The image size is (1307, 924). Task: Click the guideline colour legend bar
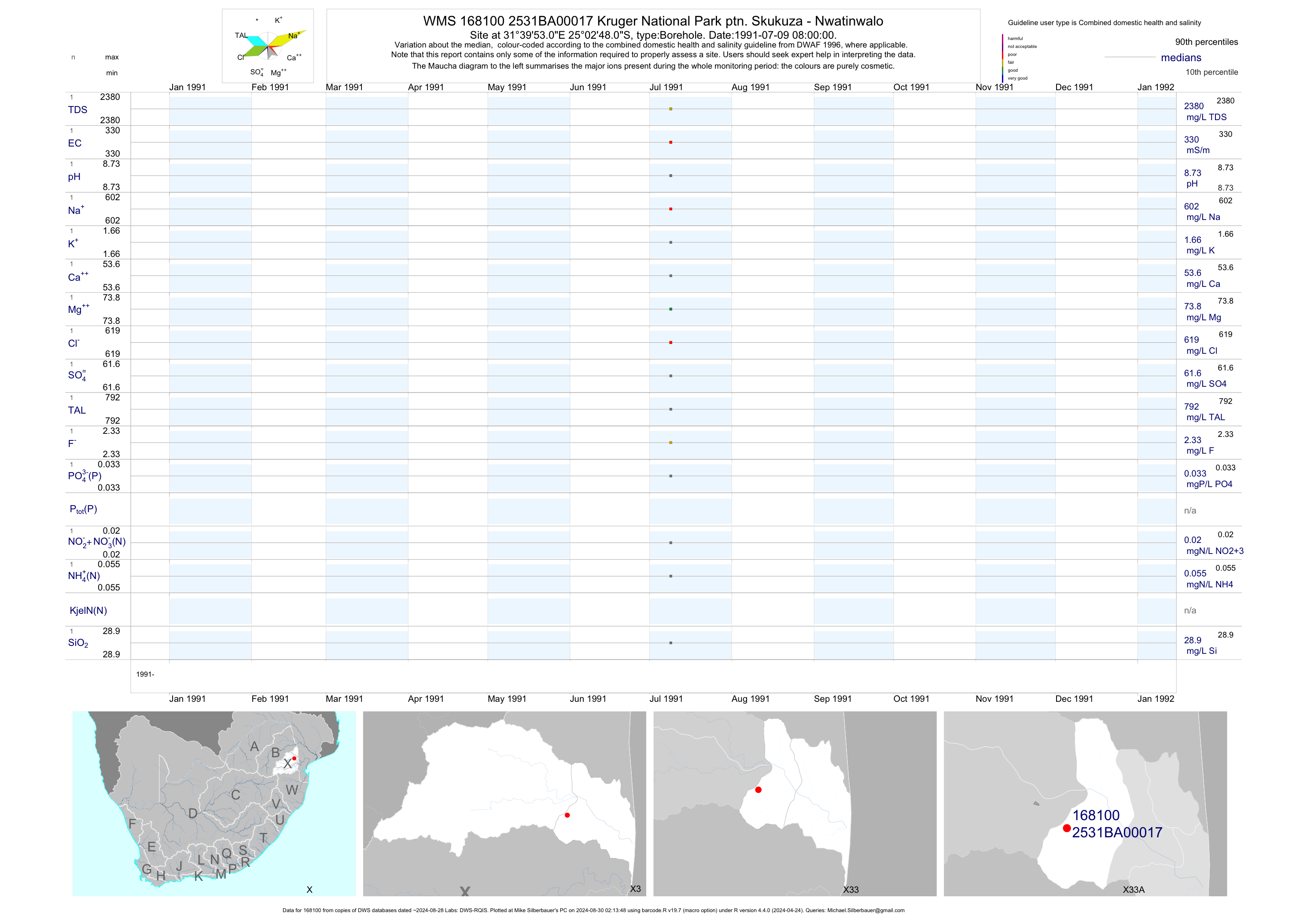point(1002,58)
